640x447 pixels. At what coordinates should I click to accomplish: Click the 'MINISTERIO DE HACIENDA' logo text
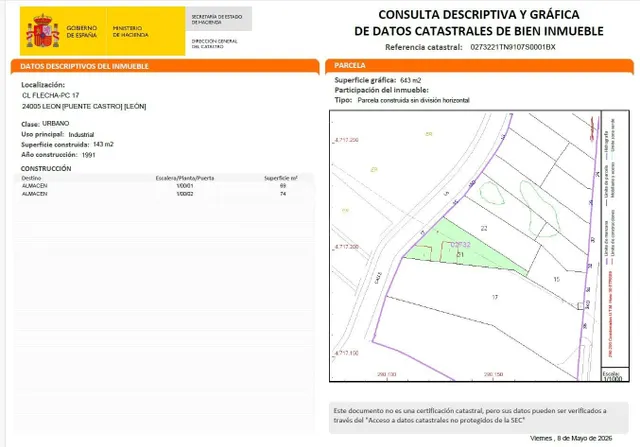(x=130, y=31)
